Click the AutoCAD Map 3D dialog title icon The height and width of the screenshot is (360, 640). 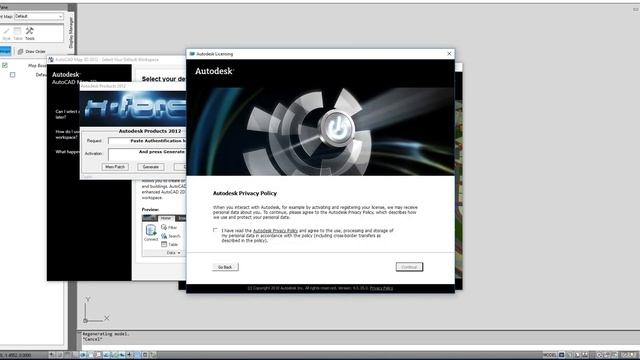[51, 60]
